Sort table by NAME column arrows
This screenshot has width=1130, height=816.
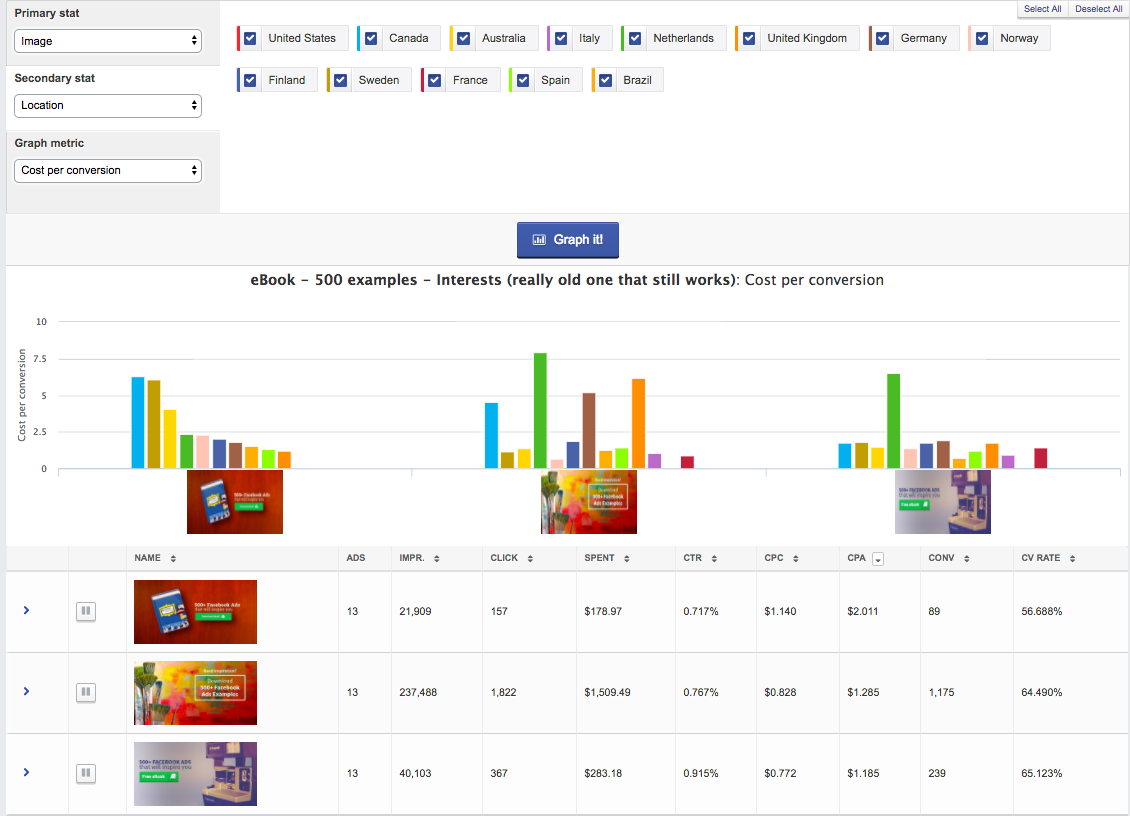pos(173,559)
